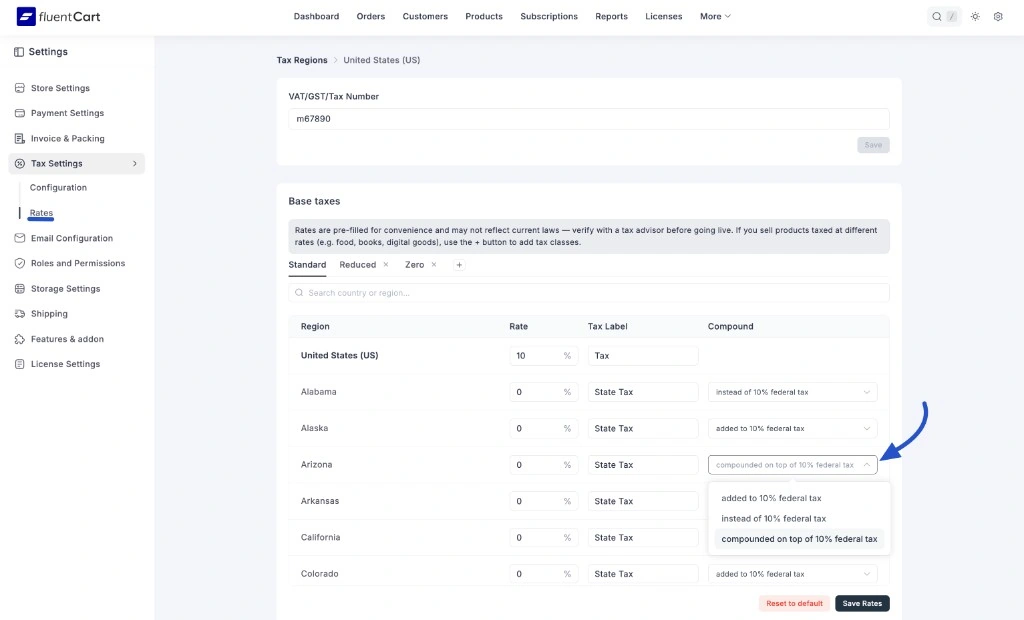Open the More menu dropdown
This screenshot has height=620, width=1024.
pyautogui.click(x=715, y=16)
